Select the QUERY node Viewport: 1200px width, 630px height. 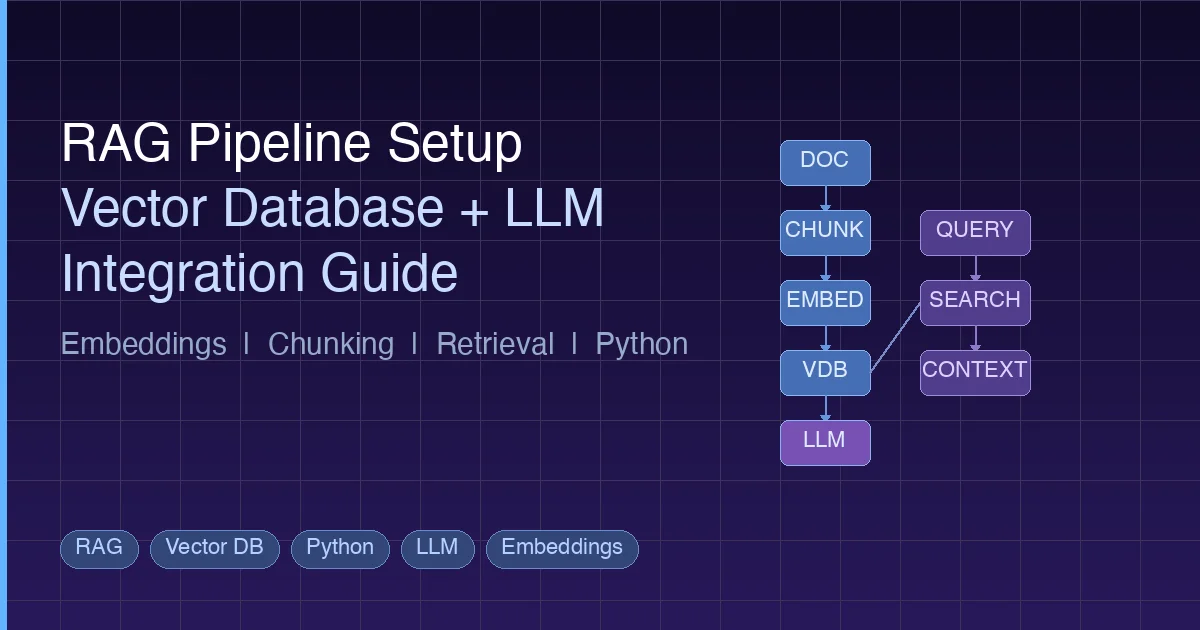tap(975, 232)
